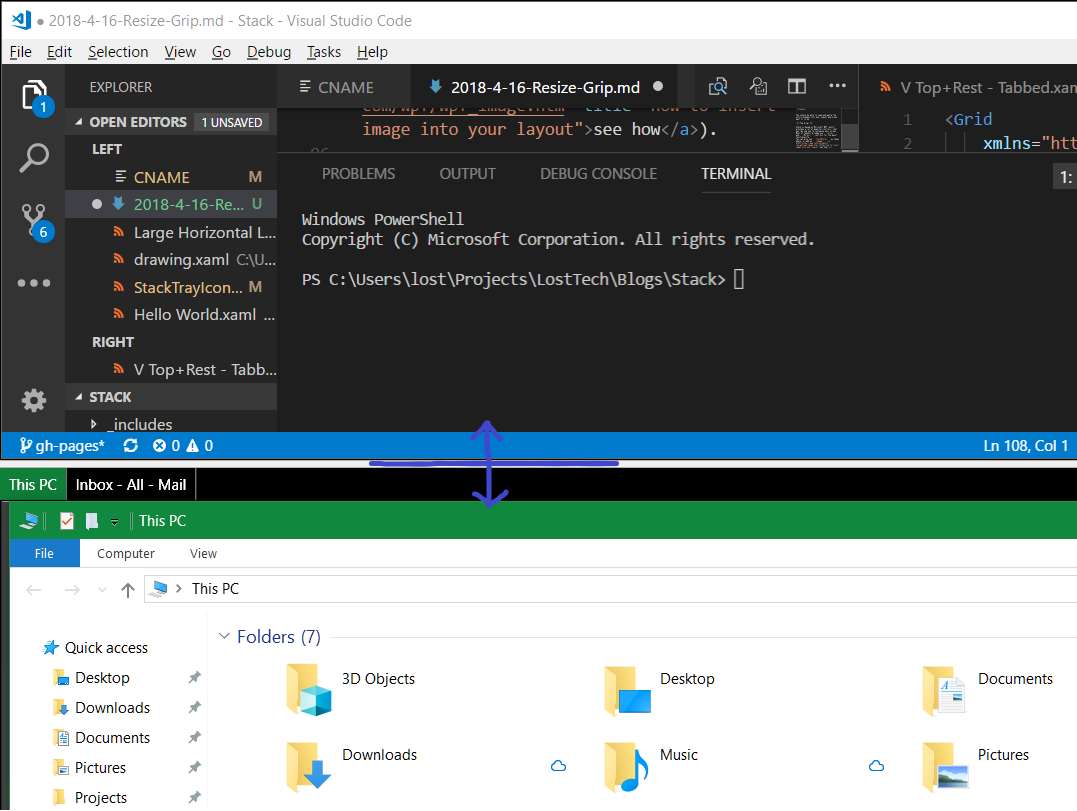Click the warnings count icon in status bar
The width and height of the screenshot is (1077, 811).
click(x=193, y=446)
